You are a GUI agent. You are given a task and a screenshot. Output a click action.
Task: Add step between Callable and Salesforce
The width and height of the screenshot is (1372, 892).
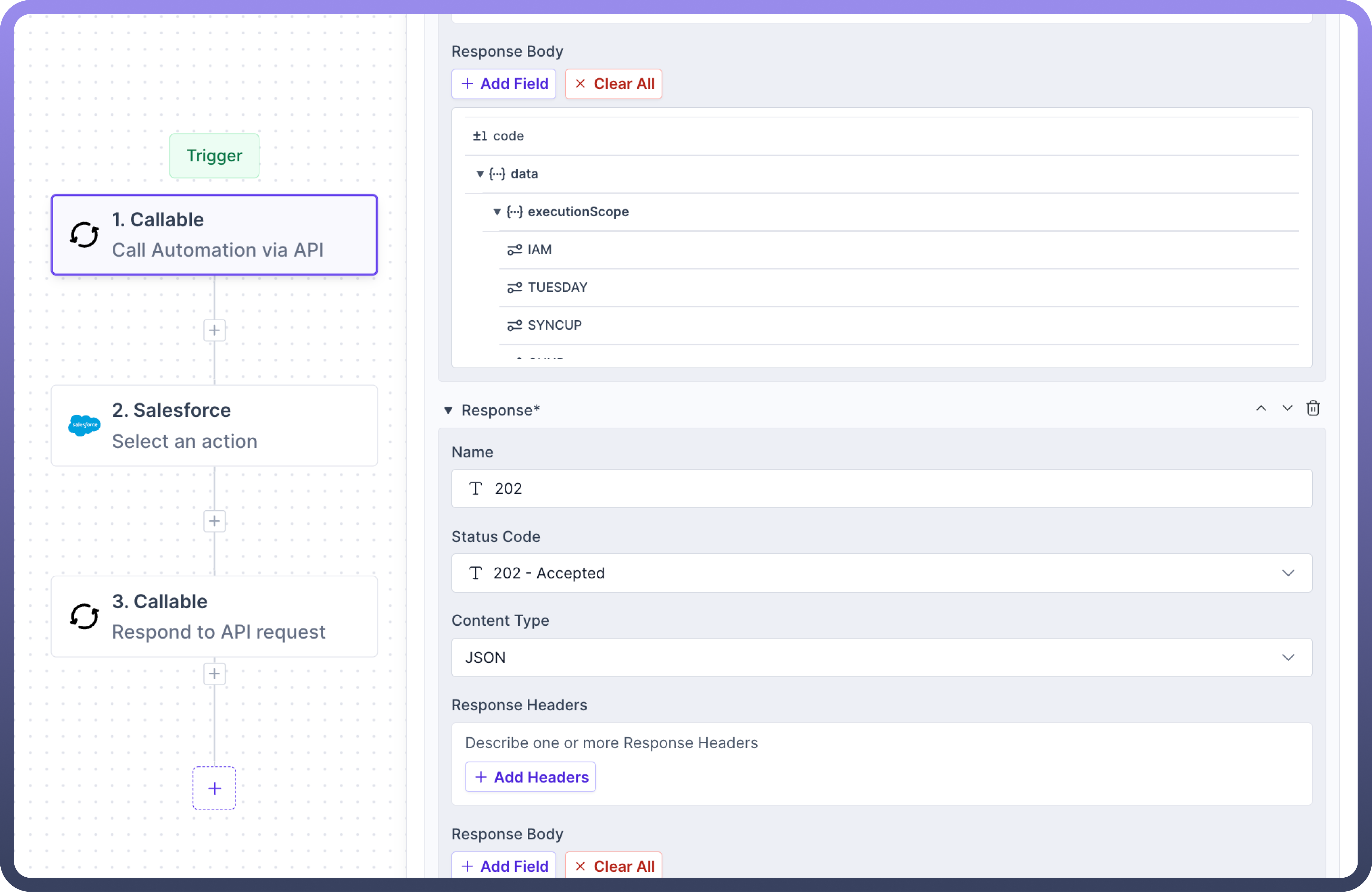[215, 330]
